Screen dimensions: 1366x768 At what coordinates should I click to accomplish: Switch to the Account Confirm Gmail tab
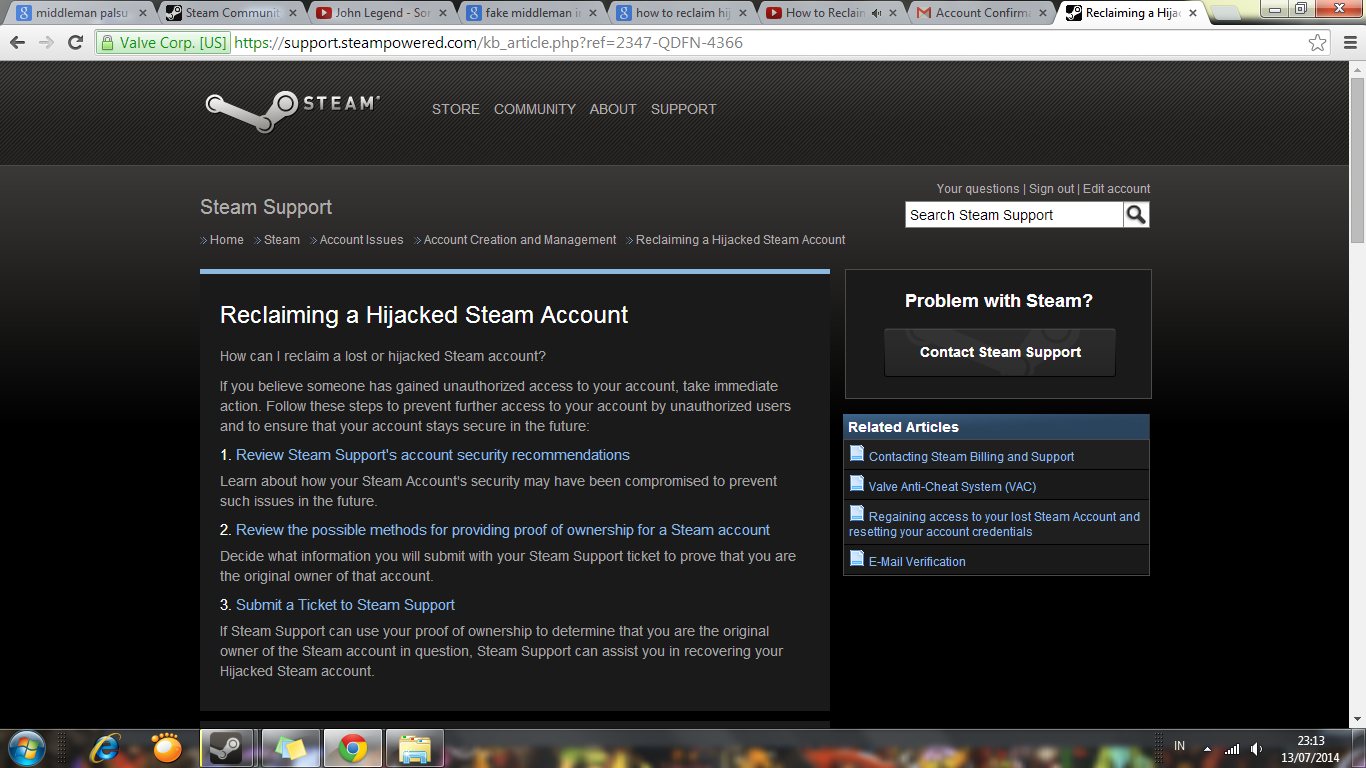pos(982,13)
